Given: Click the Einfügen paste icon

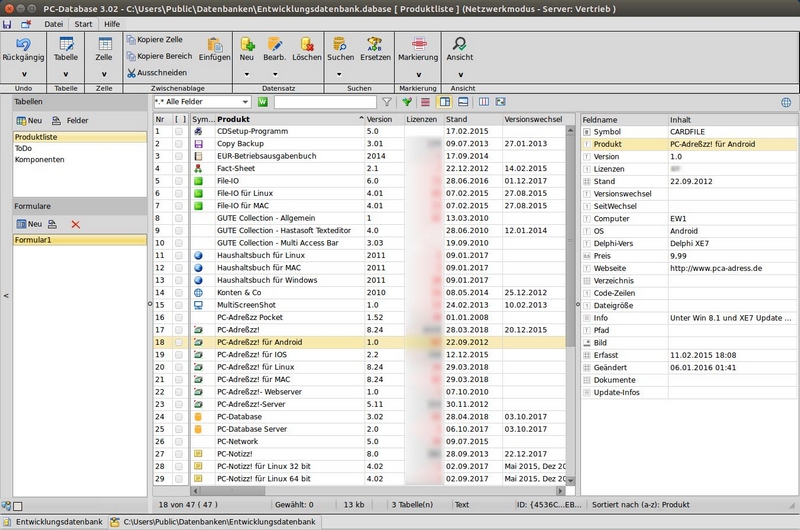Looking at the screenshot, I should (x=214, y=44).
